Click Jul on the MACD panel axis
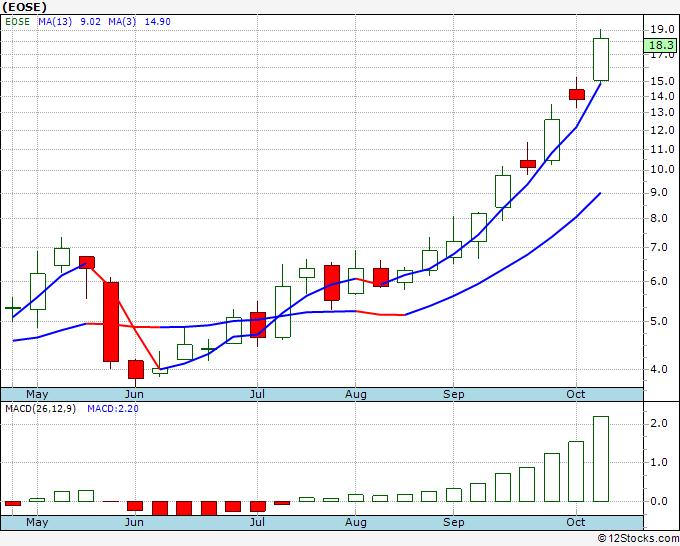Screen dimensions: 680x546 pyautogui.click(x=257, y=523)
